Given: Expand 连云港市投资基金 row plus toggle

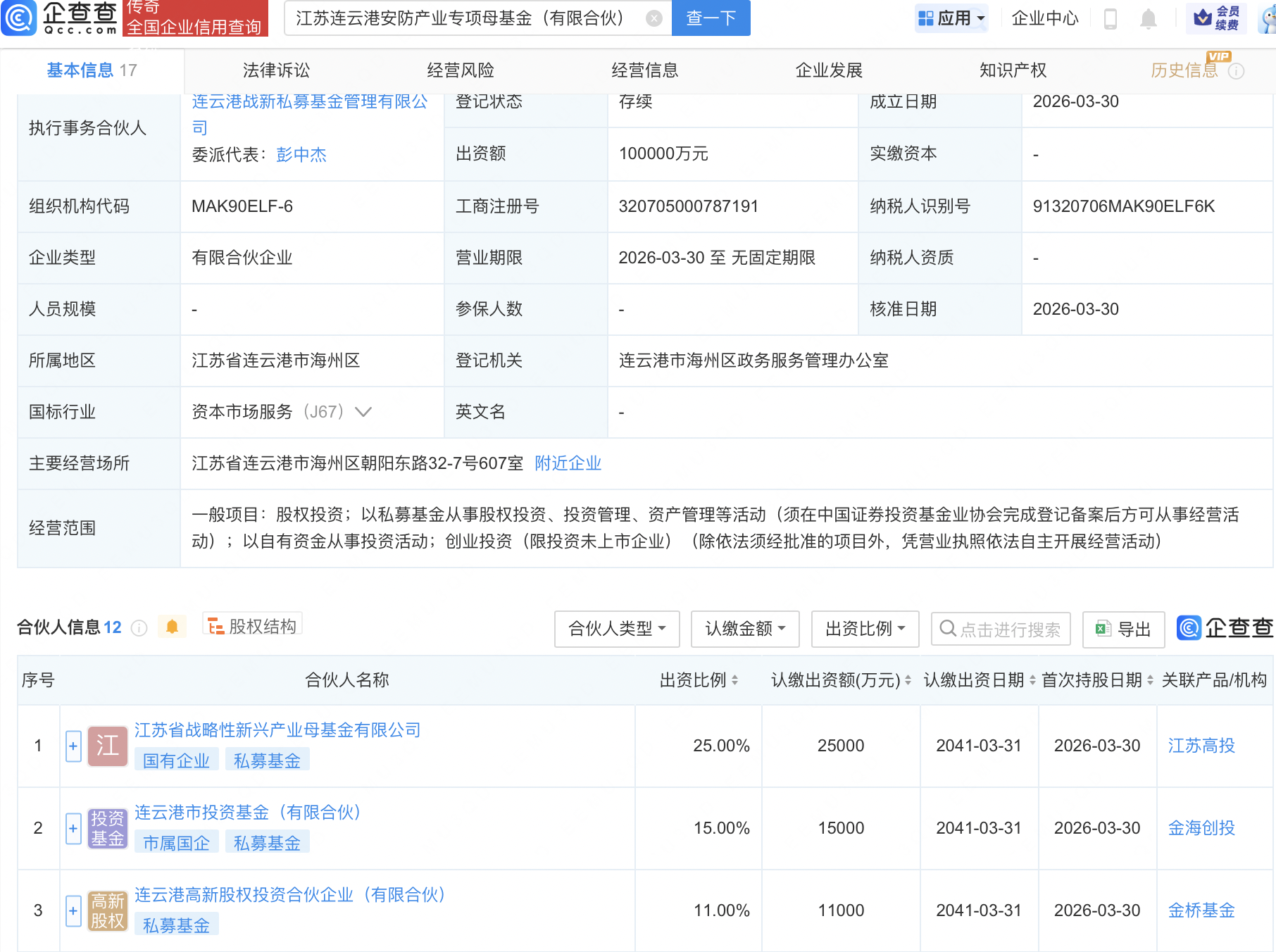Looking at the screenshot, I should pos(73,828).
